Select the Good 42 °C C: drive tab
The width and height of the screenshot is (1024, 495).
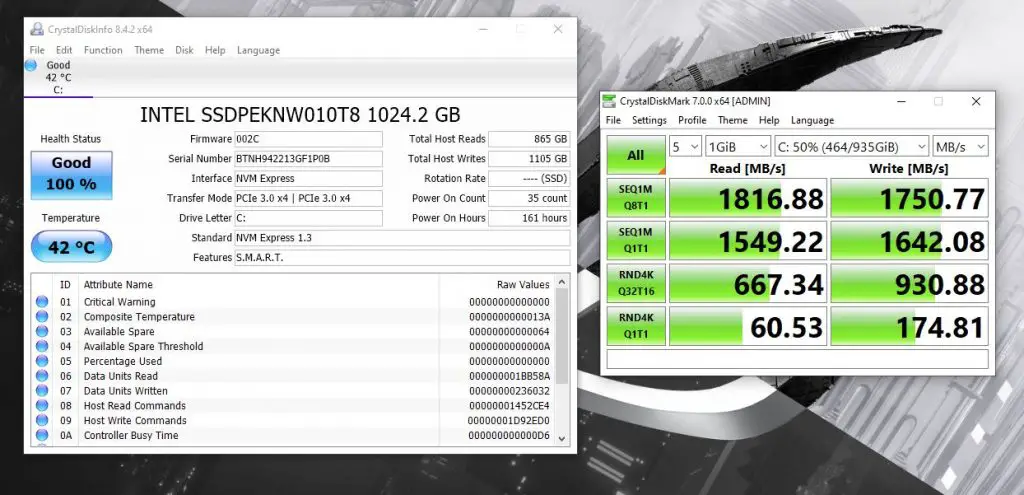pos(58,77)
